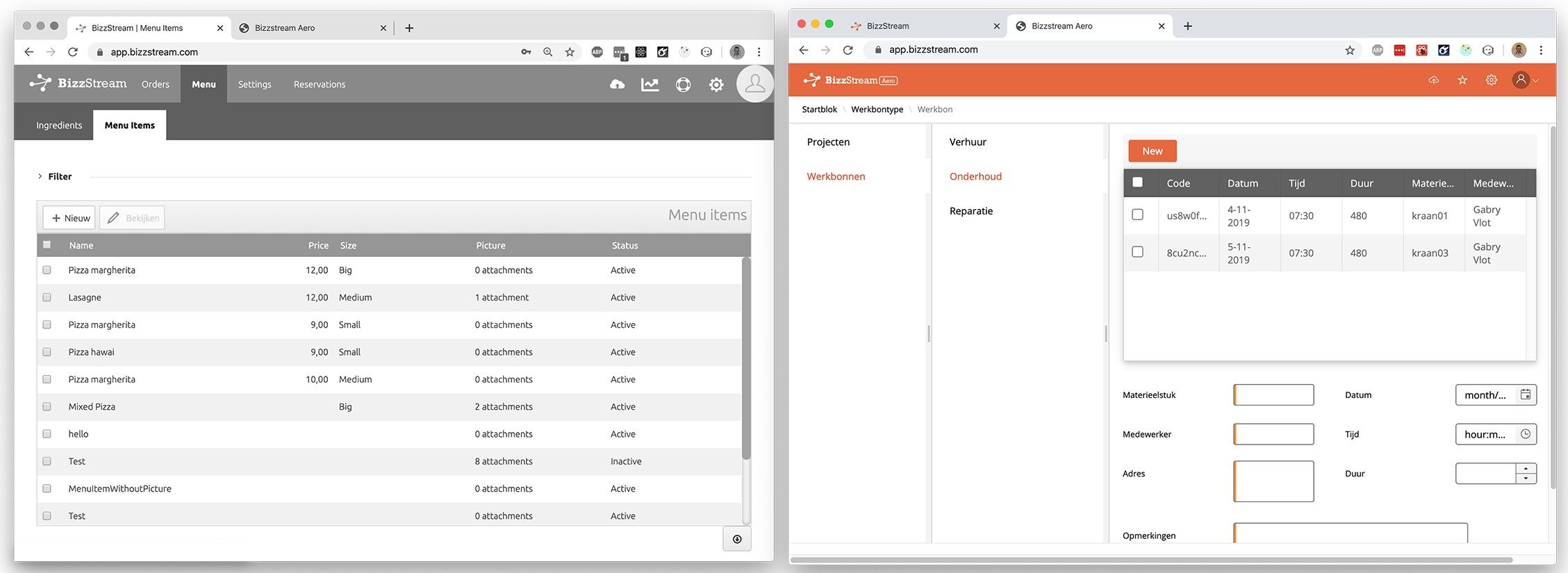The height and width of the screenshot is (573, 1568).
Task: Open calendar picker in Datum field
Action: pyautogui.click(x=1526, y=395)
